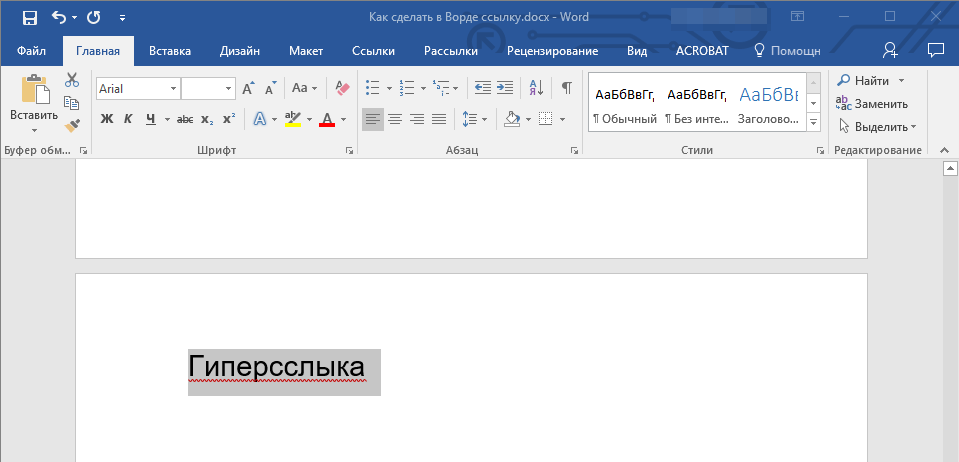Click the Format Painter brush icon
959x462 pixels.
(x=72, y=126)
